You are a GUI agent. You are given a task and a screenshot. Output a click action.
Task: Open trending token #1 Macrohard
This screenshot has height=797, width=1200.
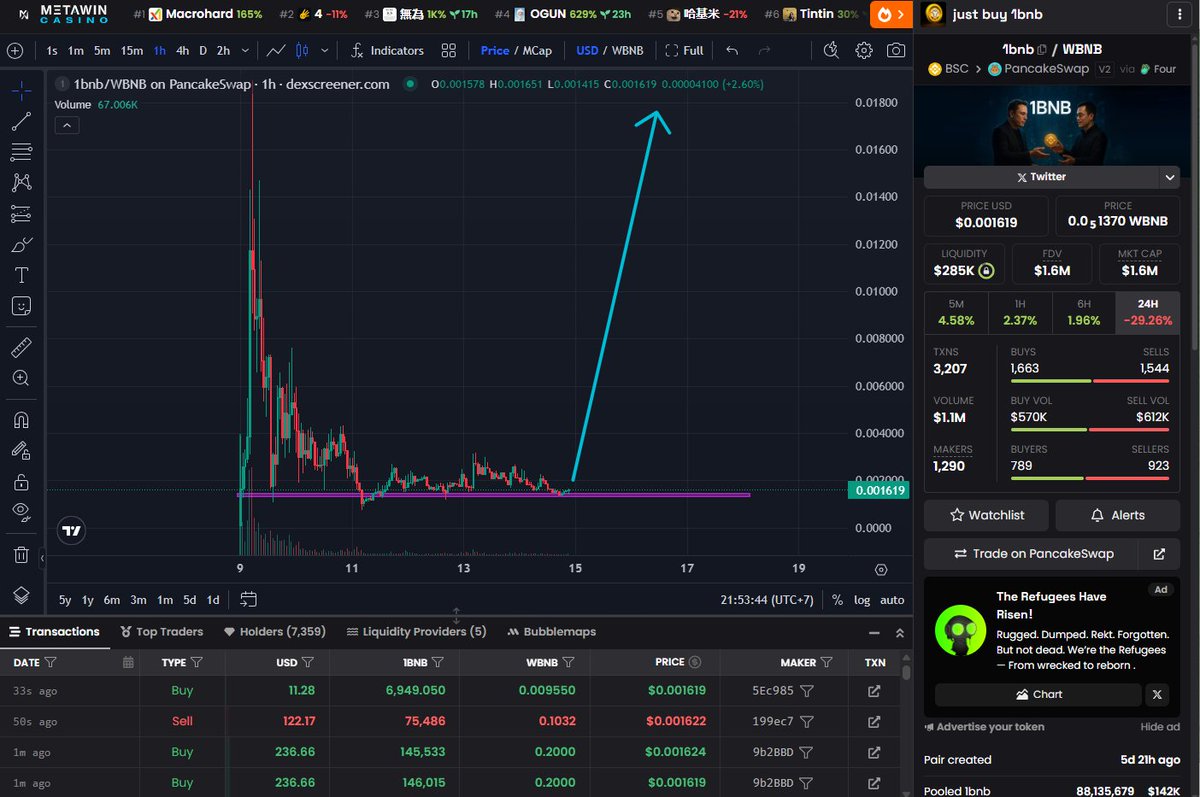click(x=197, y=14)
